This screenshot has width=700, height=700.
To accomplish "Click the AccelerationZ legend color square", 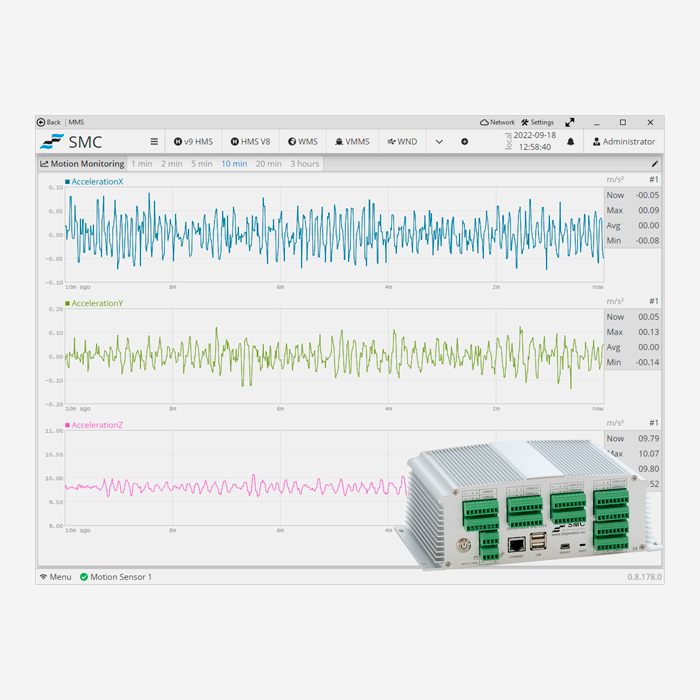I will click(x=67, y=425).
